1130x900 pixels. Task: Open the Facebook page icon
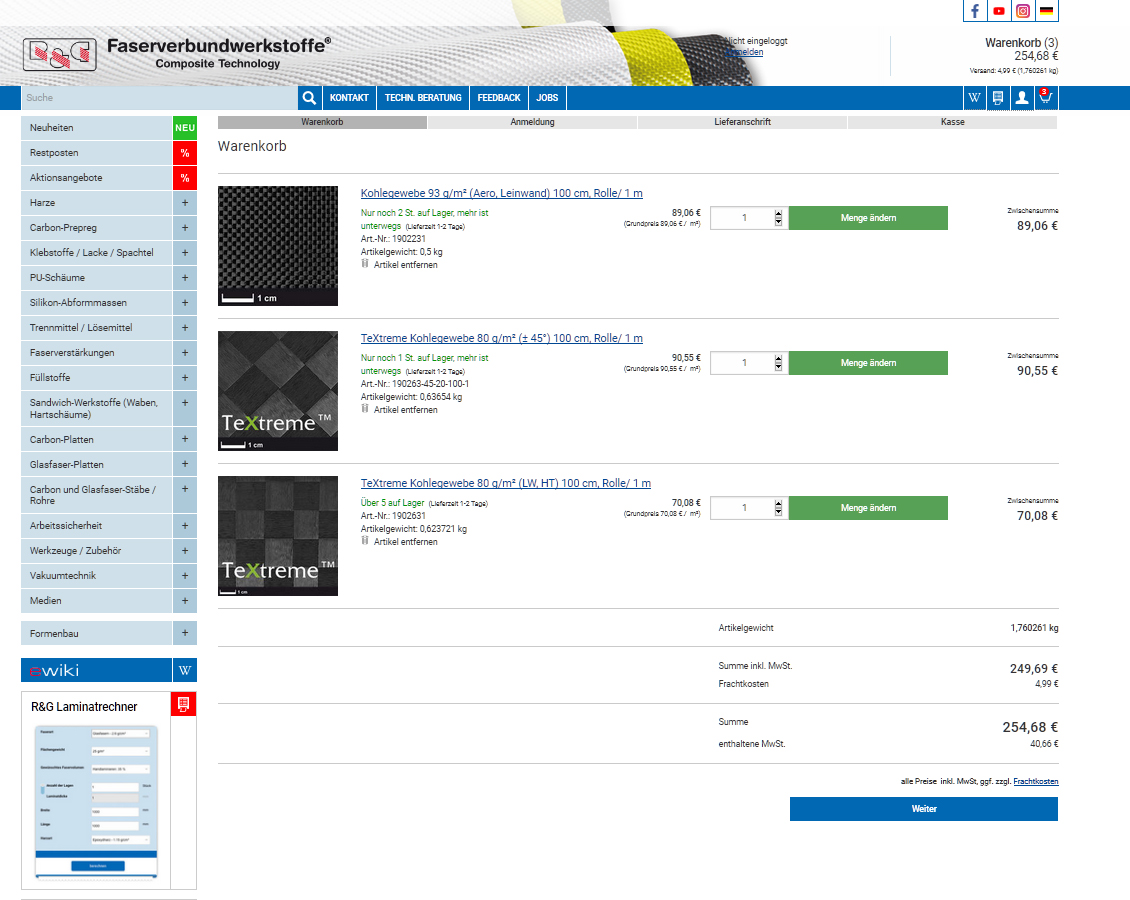975,11
